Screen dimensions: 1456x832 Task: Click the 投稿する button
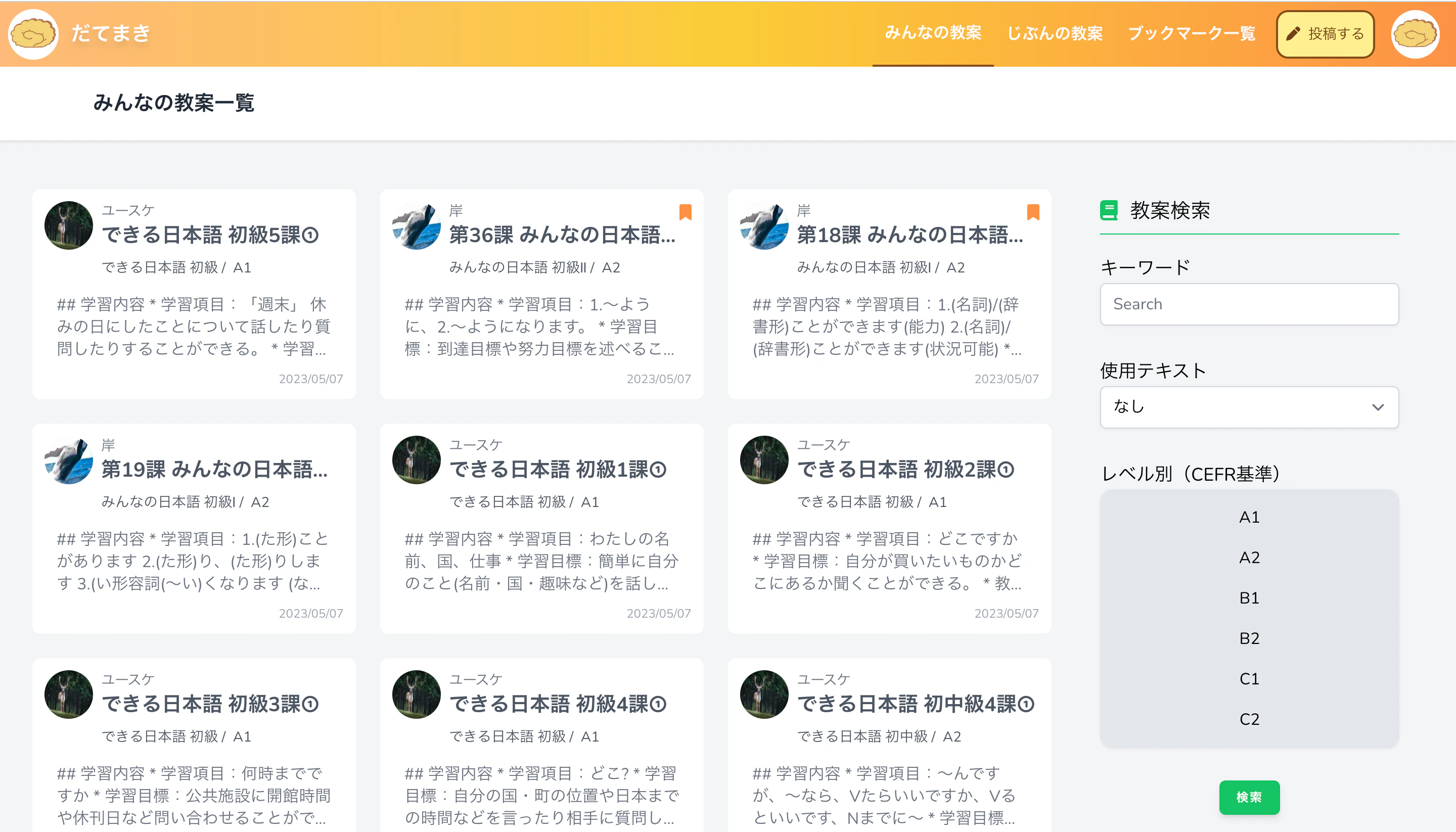tap(1325, 34)
